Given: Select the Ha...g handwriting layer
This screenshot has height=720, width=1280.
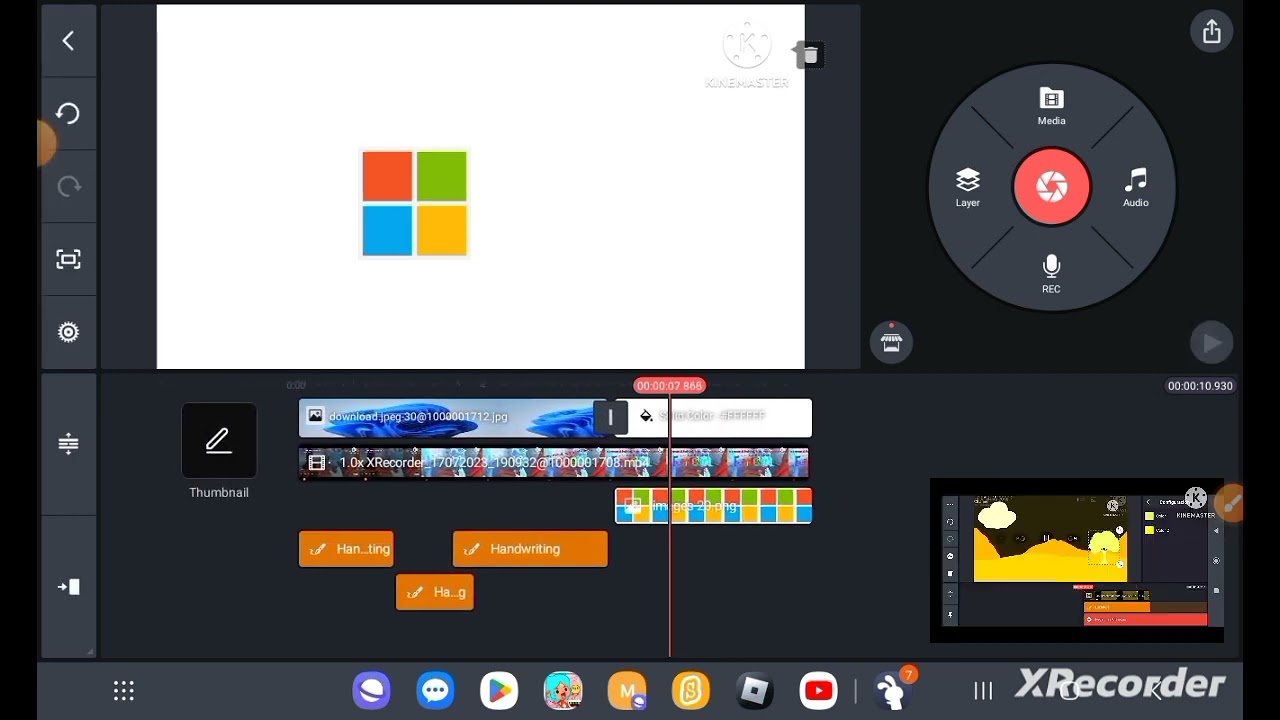Looking at the screenshot, I should tap(435, 592).
